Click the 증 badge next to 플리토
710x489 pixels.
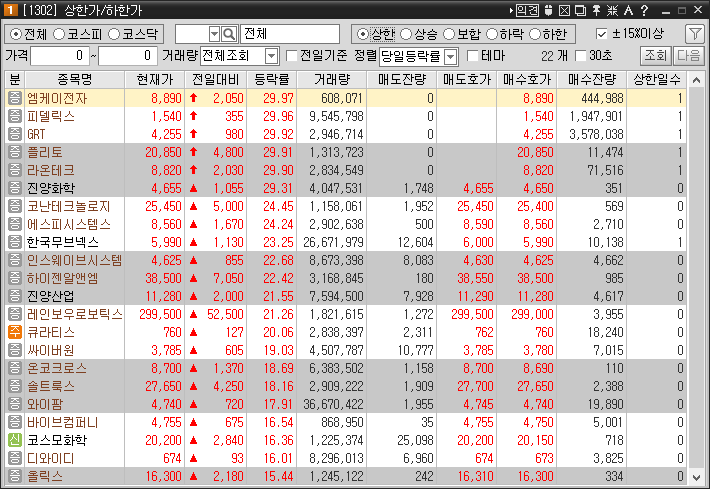pyautogui.click(x=14, y=152)
